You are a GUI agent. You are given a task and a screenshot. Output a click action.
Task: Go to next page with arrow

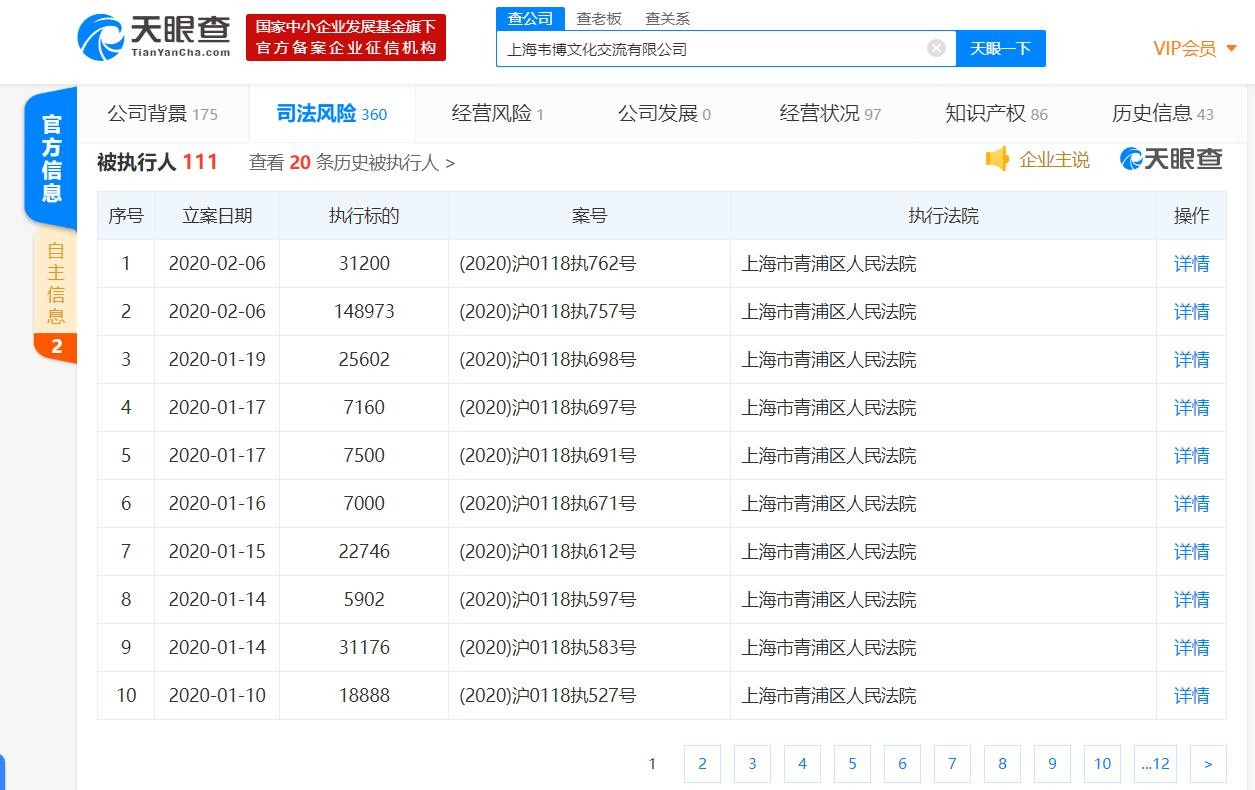(1208, 764)
